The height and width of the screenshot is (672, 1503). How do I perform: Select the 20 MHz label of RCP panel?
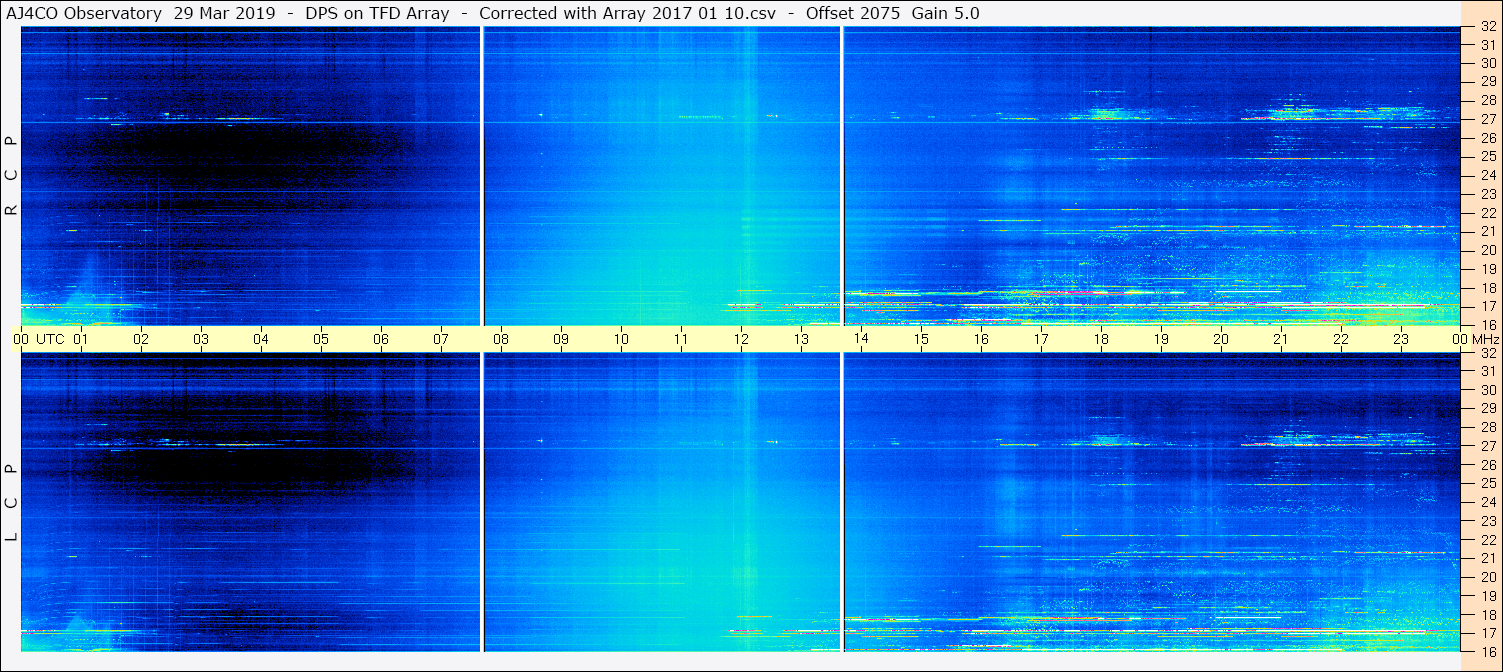1487,250
